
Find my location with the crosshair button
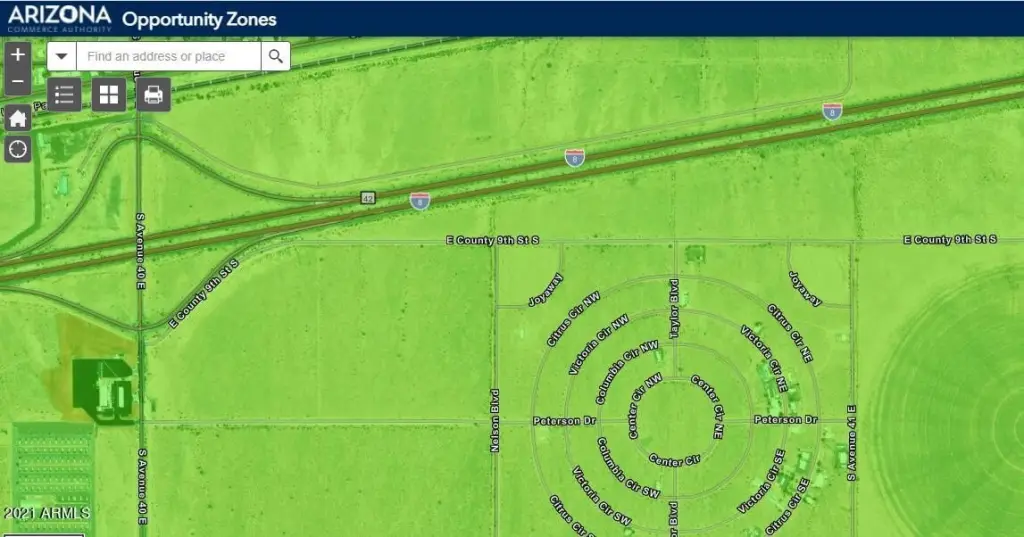pyautogui.click(x=18, y=150)
